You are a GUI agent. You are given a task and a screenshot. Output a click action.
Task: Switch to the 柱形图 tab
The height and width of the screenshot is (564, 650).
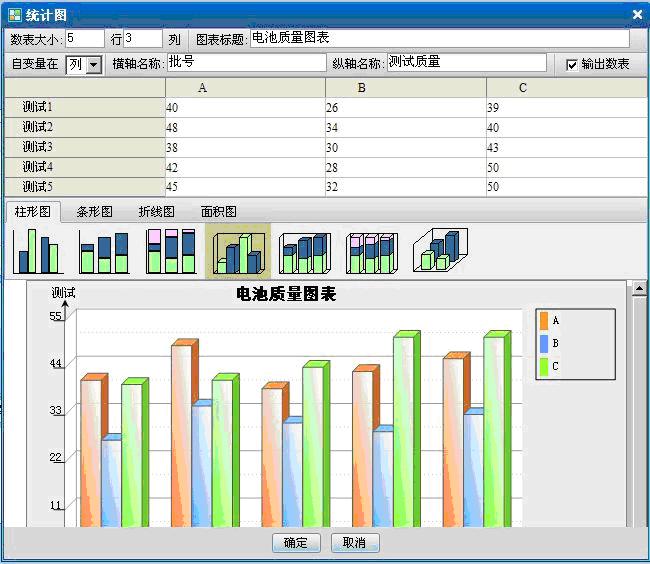pos(32,212)
